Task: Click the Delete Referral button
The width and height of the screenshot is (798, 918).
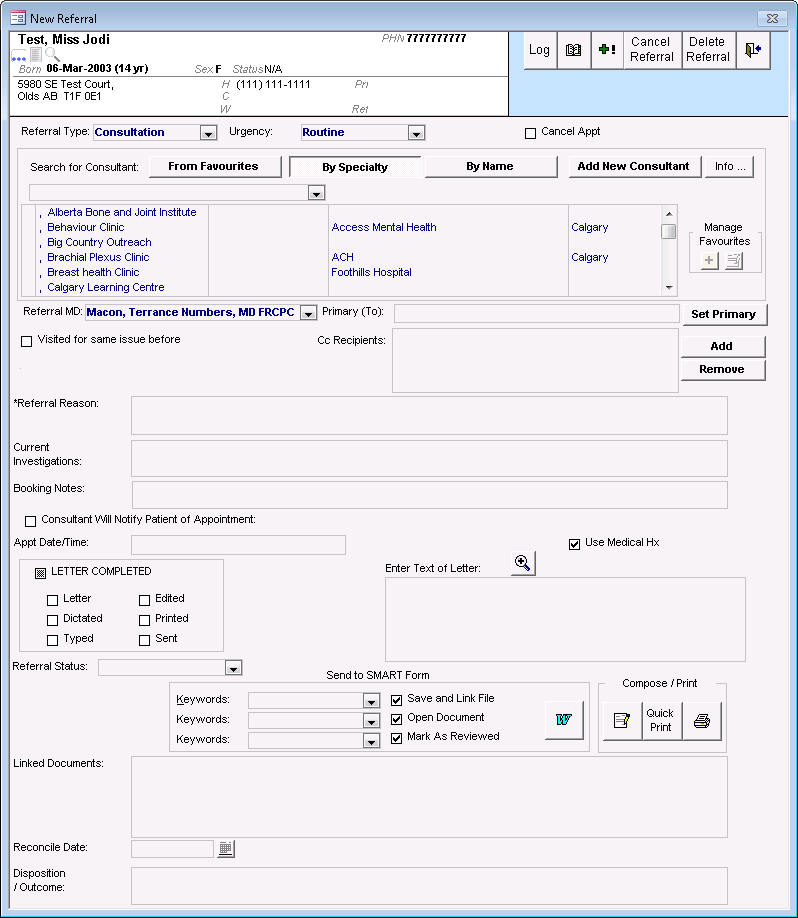Action: (x=708, y=50)
